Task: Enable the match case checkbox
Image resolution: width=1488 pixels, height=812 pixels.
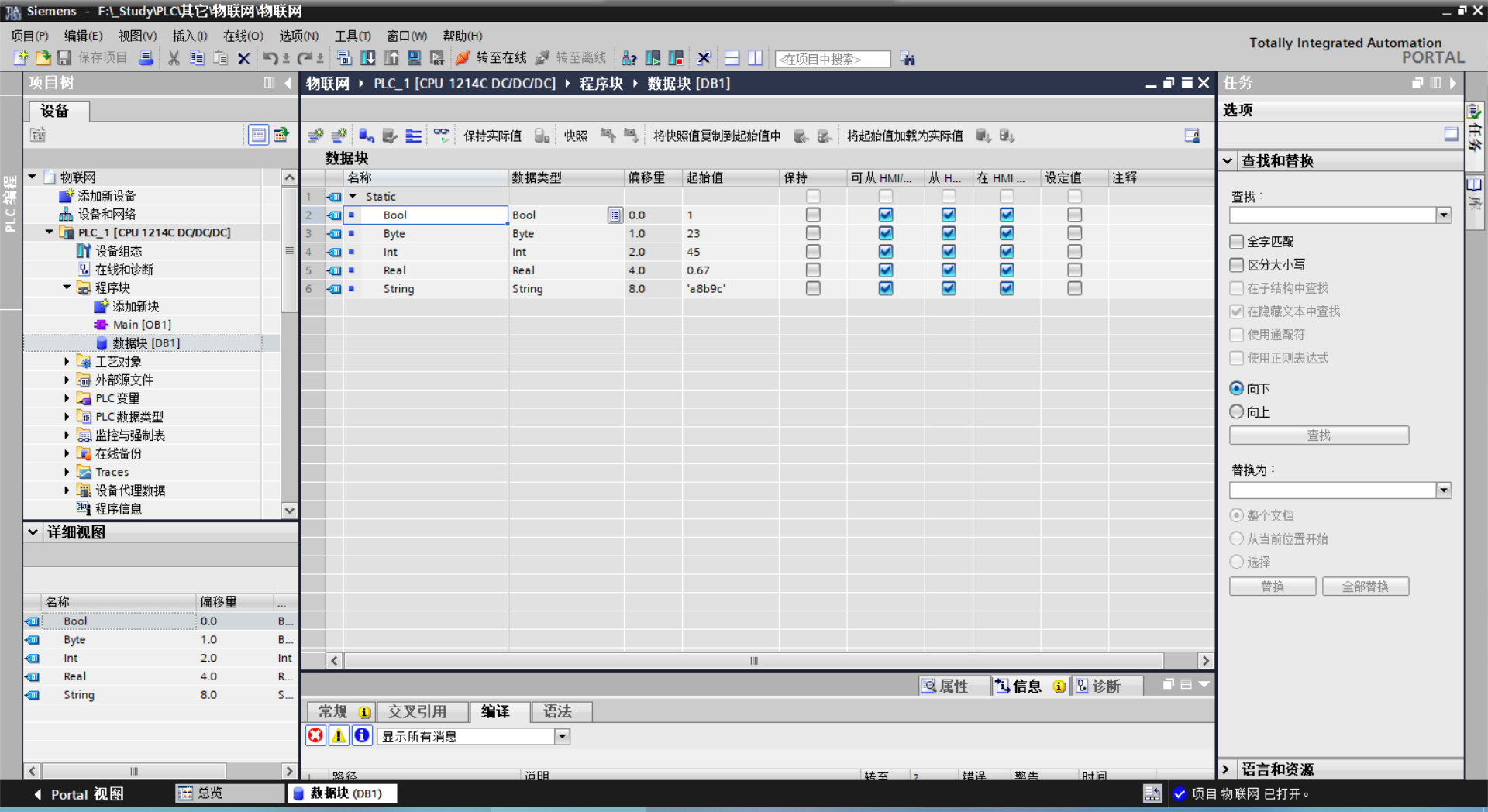Action: pyautogui.click(x=1237, y=265)
